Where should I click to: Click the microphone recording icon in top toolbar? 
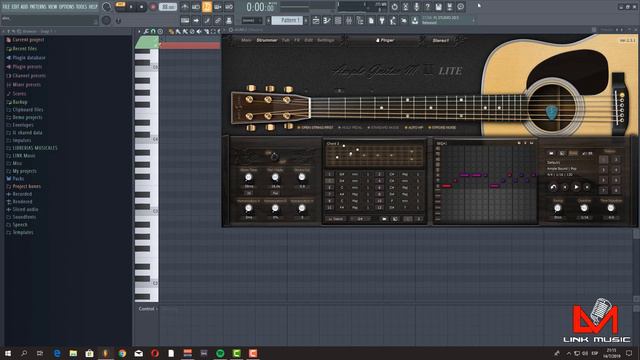(x=416, y=7)
